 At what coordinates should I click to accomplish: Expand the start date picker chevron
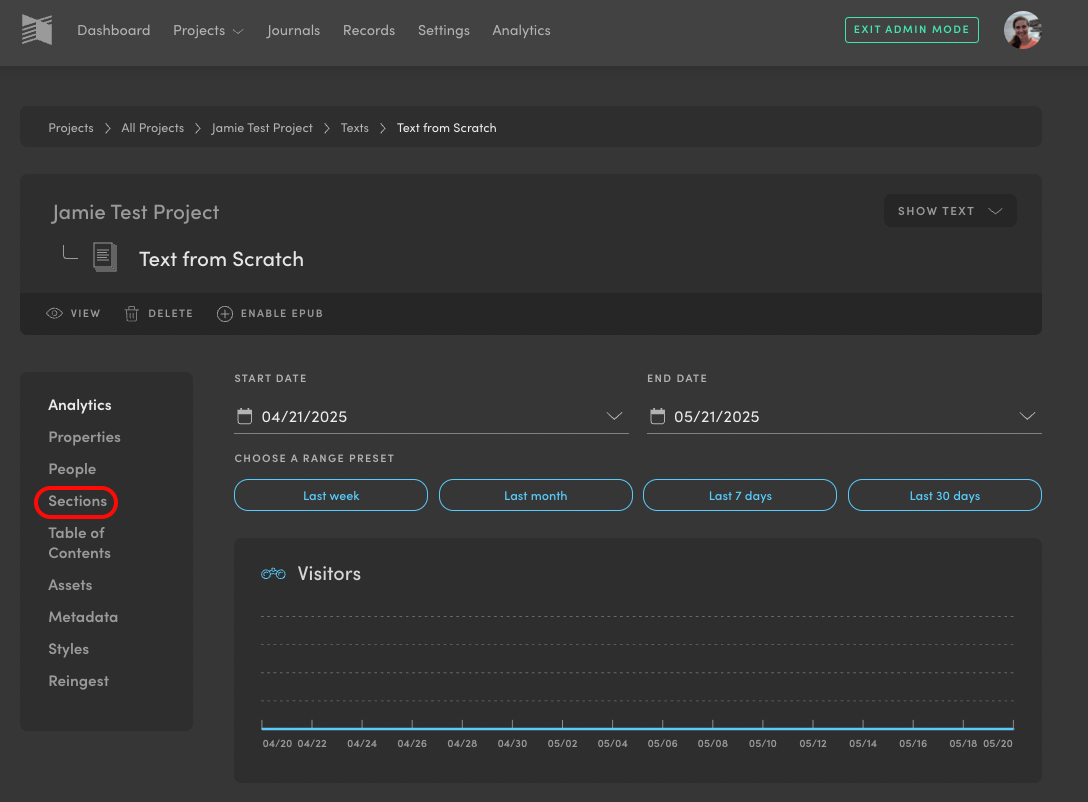(614, 417)
